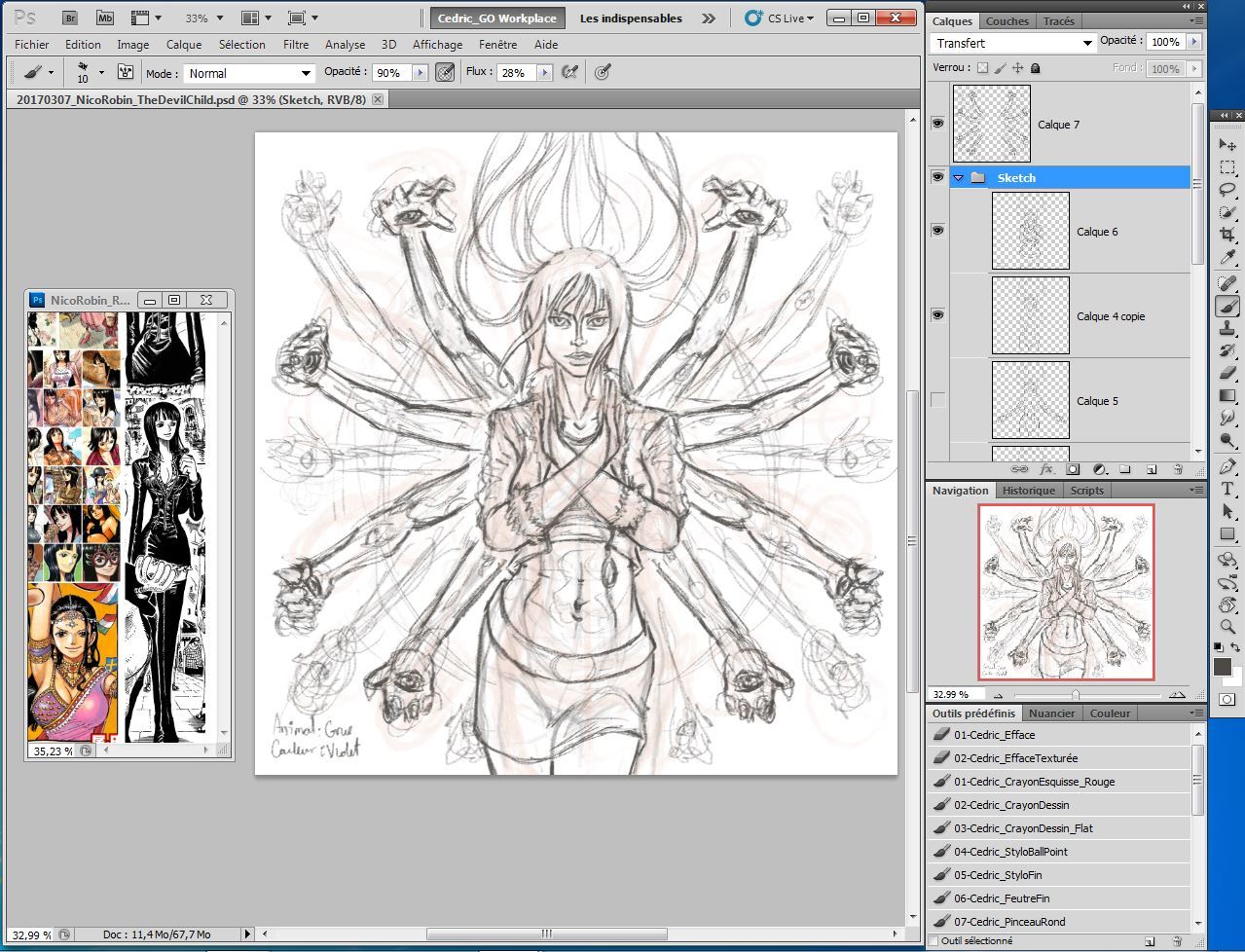Open the Filtre menu
The height and width of the screenshot is (952, 1245).
[x=296, y=44]
